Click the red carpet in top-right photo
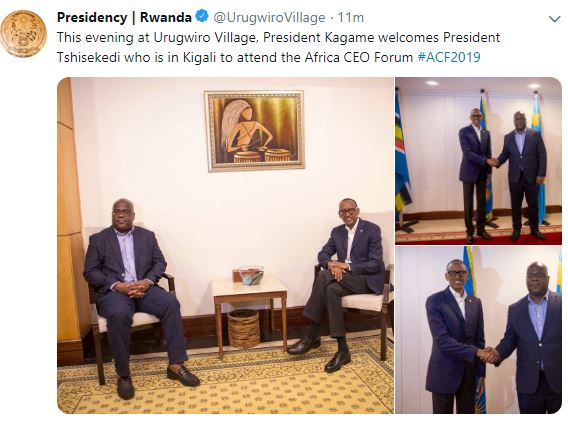This screenshot has height=428, width=568. coord(478,238)
